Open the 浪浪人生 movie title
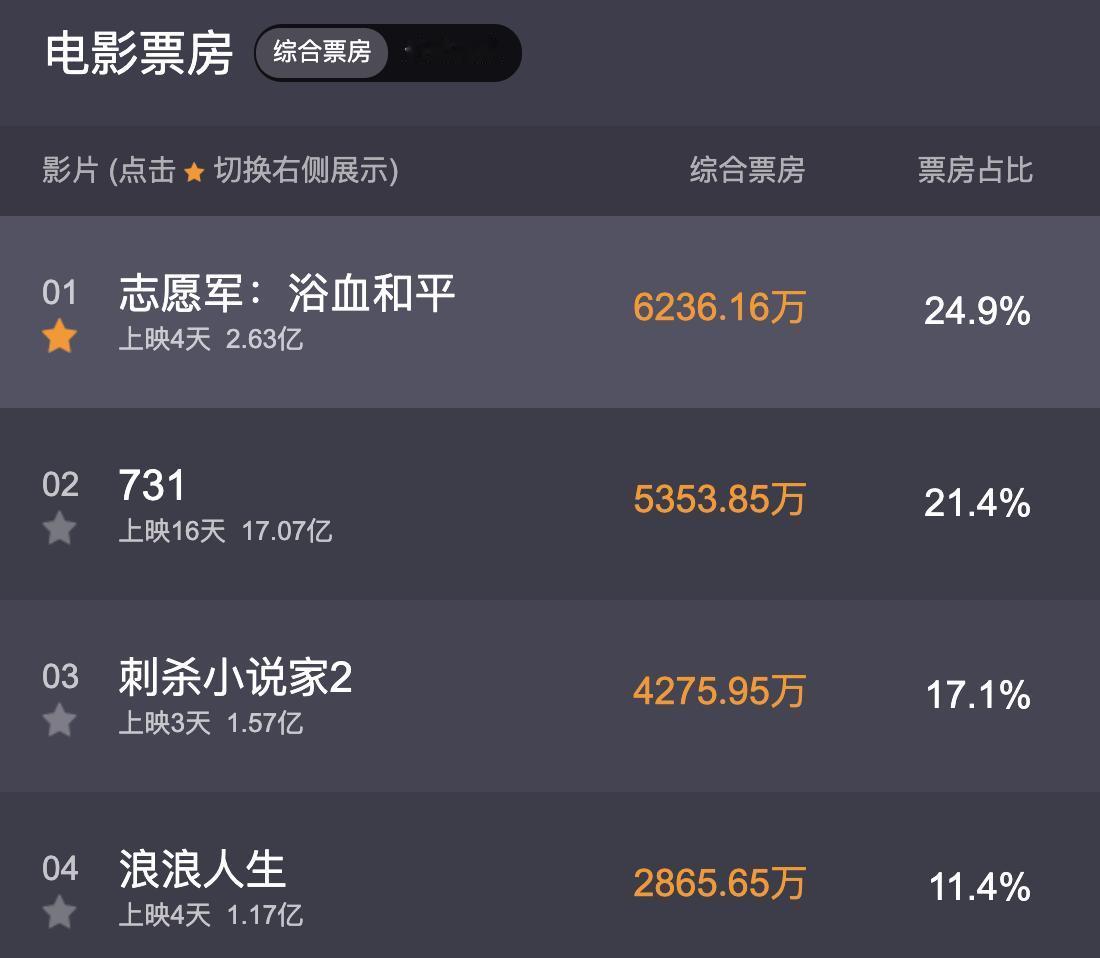The width and height of the screenshot is (1100, 958). [202, 869]
